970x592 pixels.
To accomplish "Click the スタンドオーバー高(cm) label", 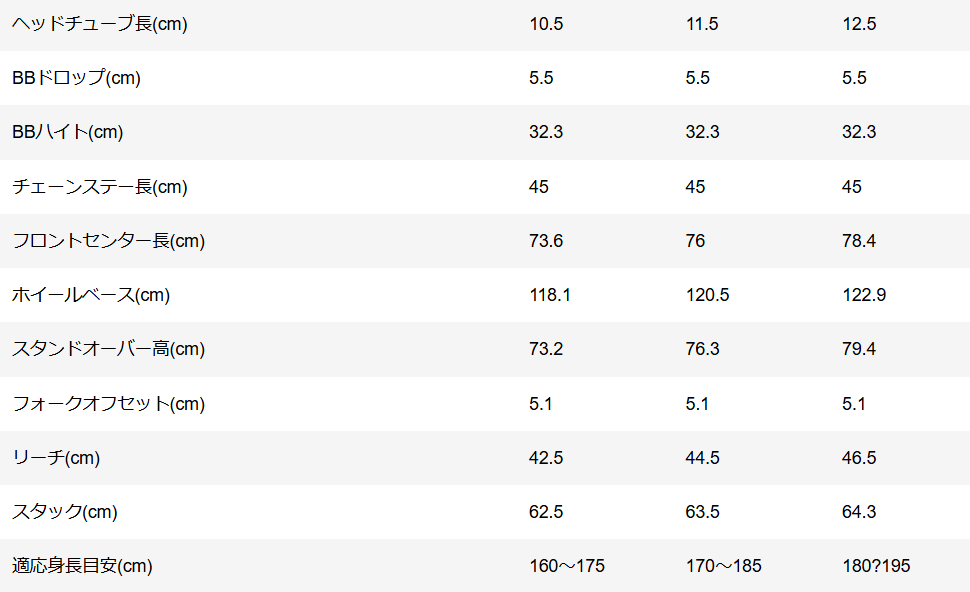I will tap(108, 349).
